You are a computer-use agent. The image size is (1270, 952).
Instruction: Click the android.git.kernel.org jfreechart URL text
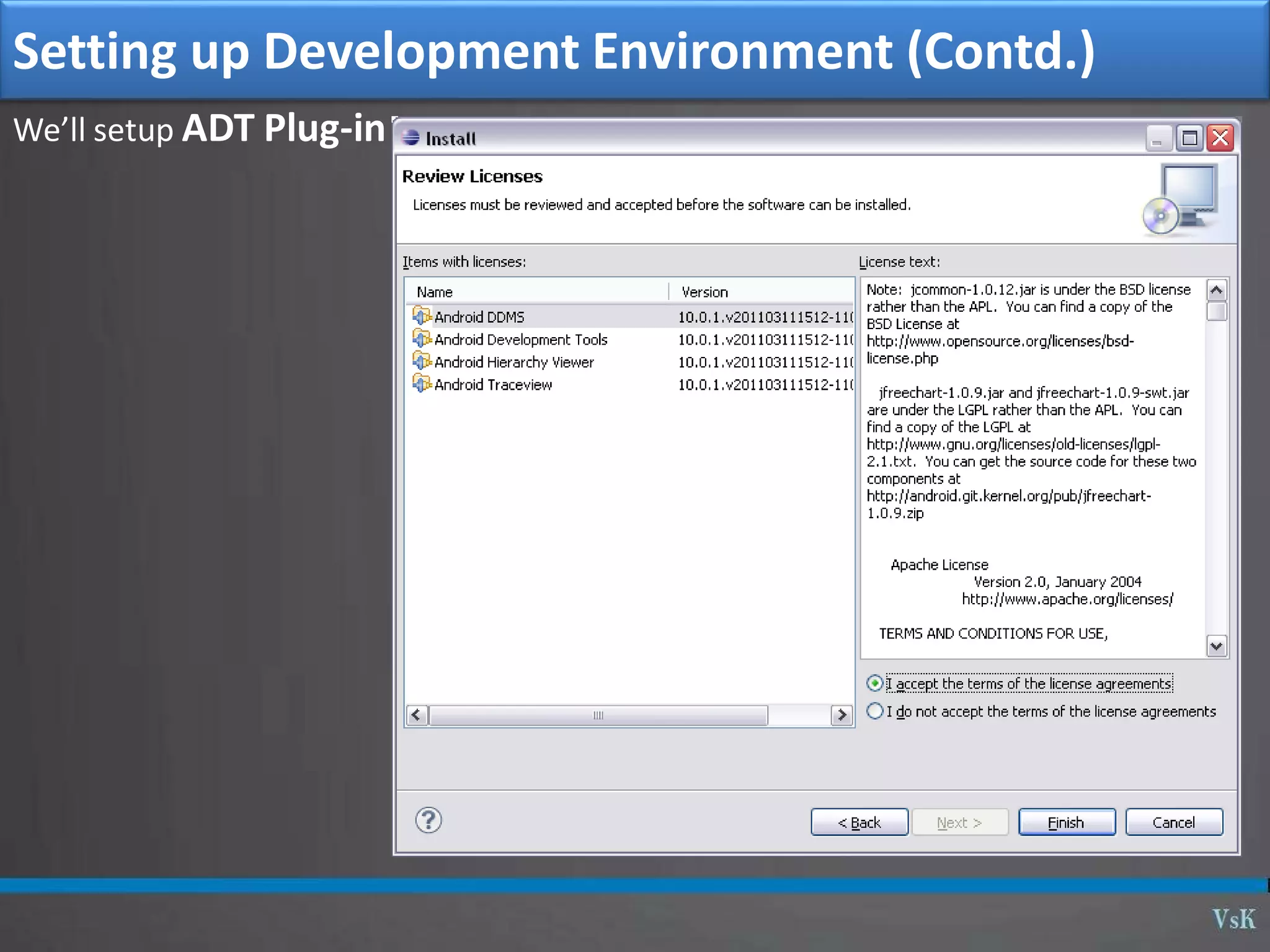click(1008, 505)
